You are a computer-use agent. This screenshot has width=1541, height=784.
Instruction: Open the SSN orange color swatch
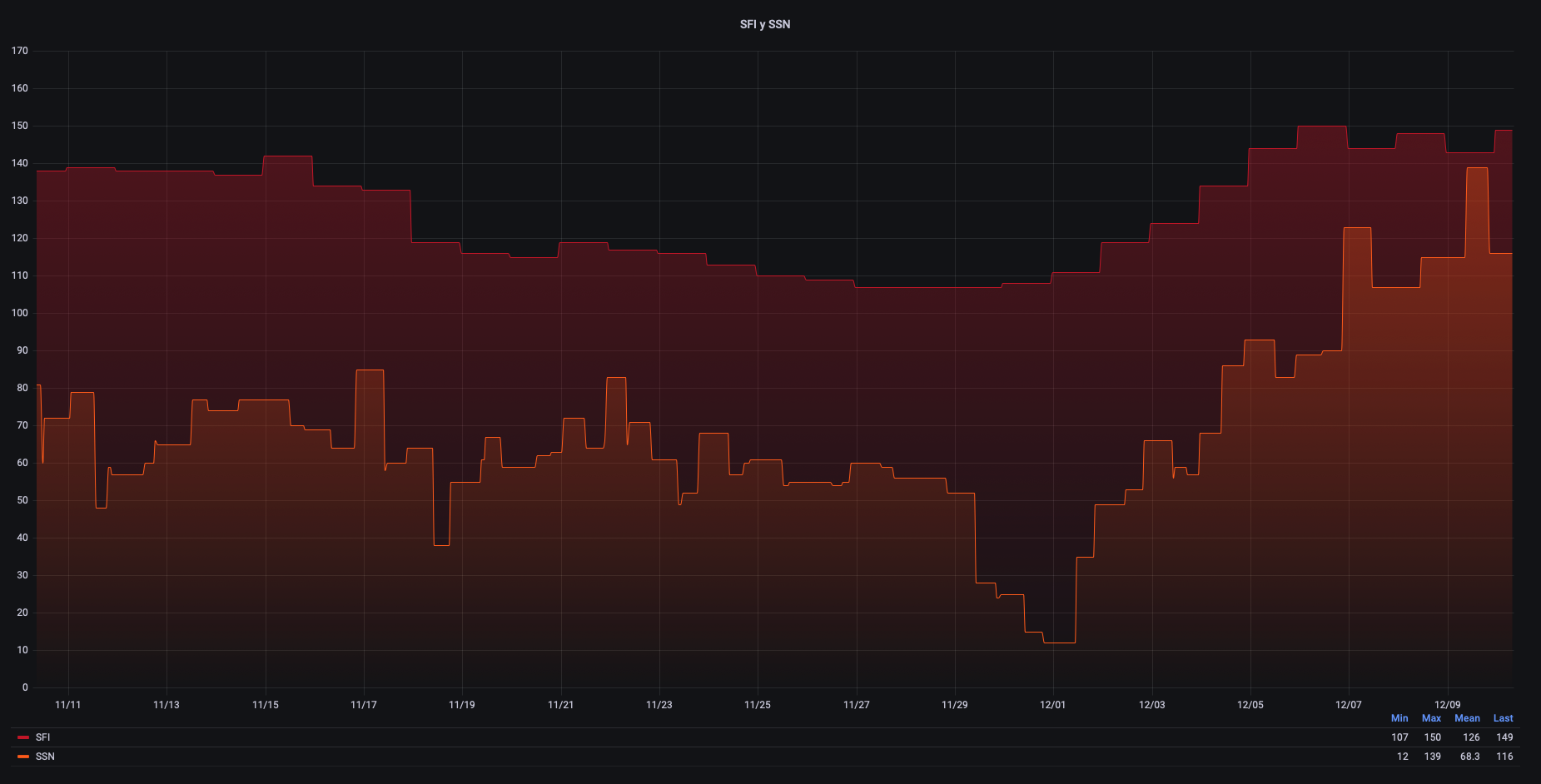coord(23,757)
